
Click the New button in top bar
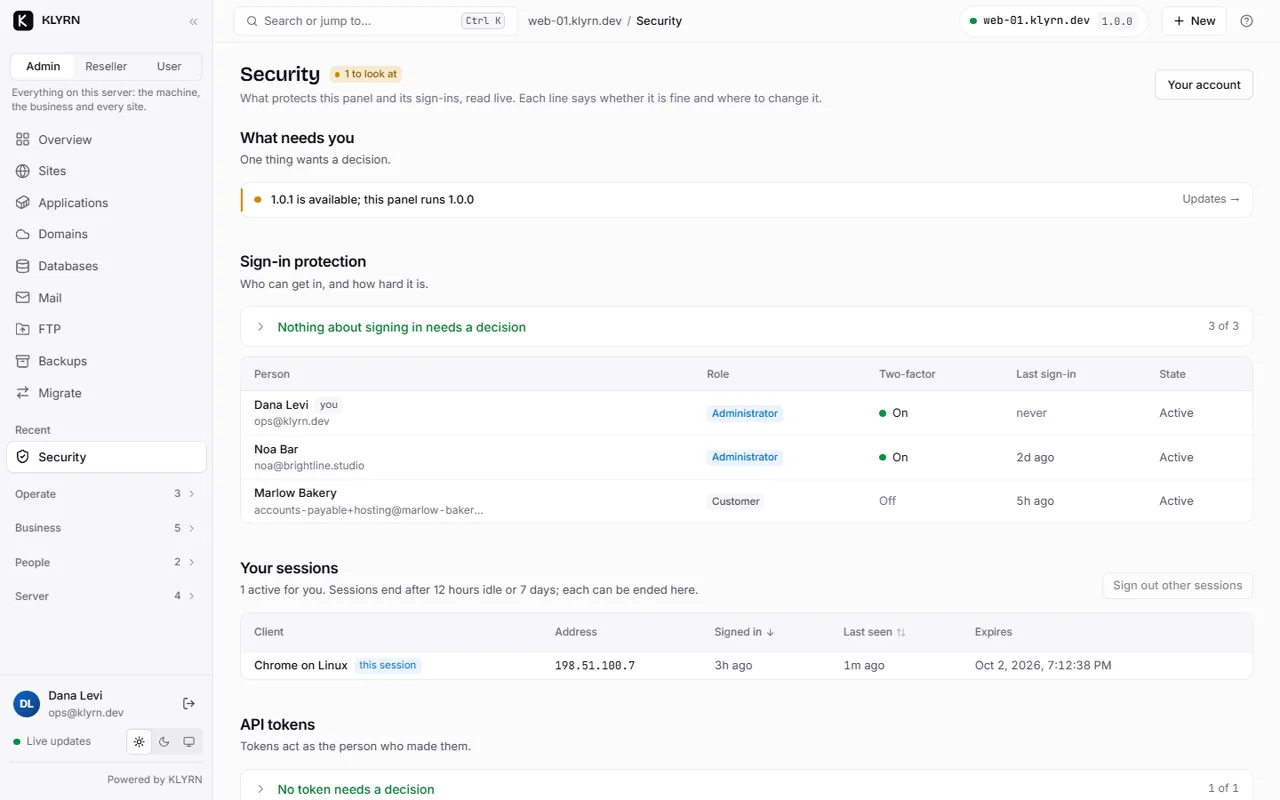tap(1194, 21)
